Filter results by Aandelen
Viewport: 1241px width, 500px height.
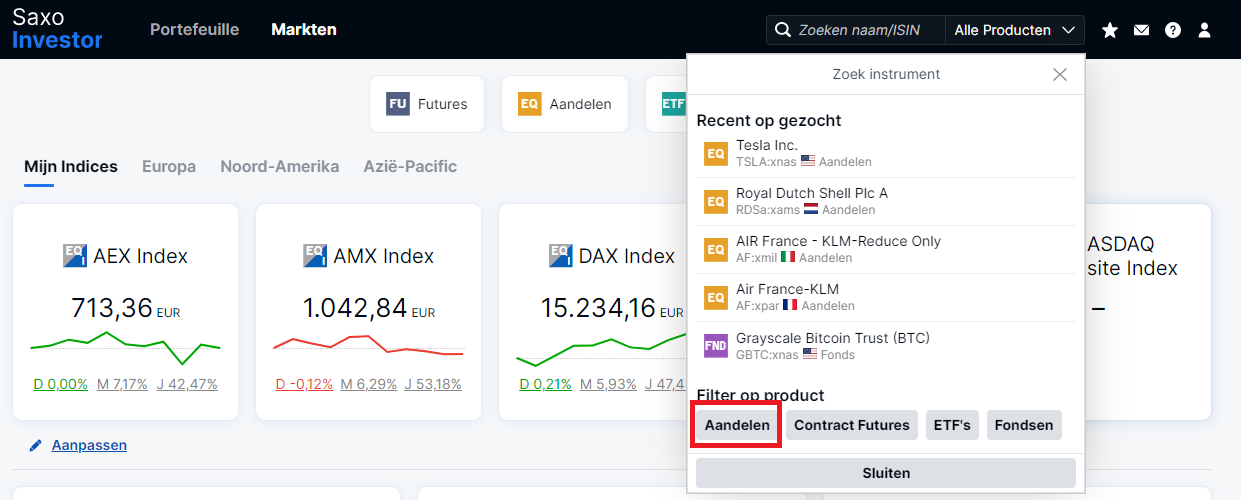pos(737,425)
